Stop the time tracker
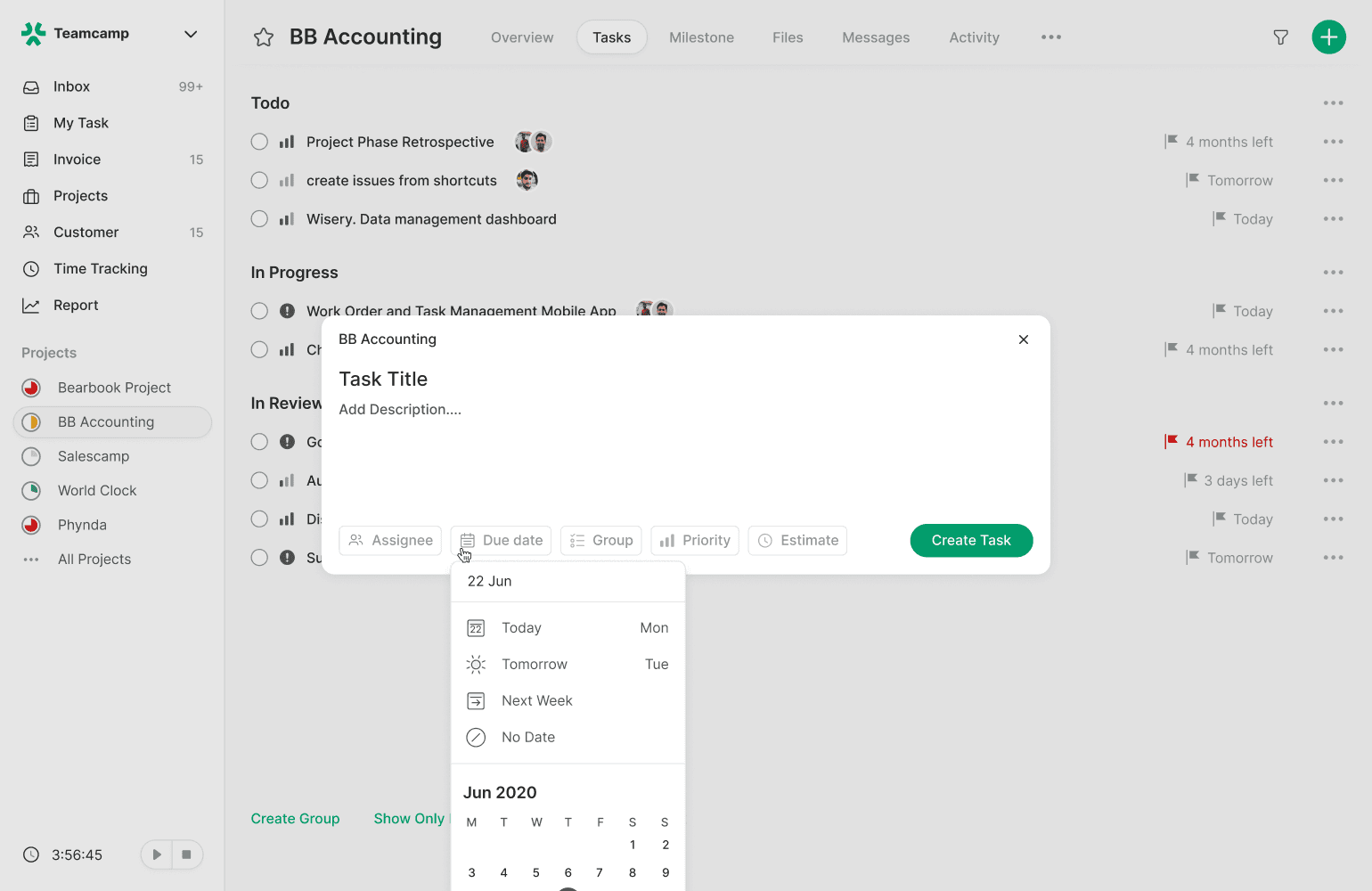 click(187, 854)
